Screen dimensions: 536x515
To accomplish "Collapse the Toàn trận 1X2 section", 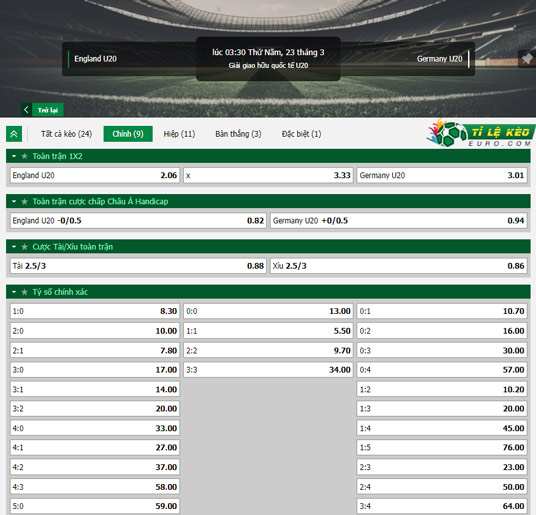I will 14,156.
